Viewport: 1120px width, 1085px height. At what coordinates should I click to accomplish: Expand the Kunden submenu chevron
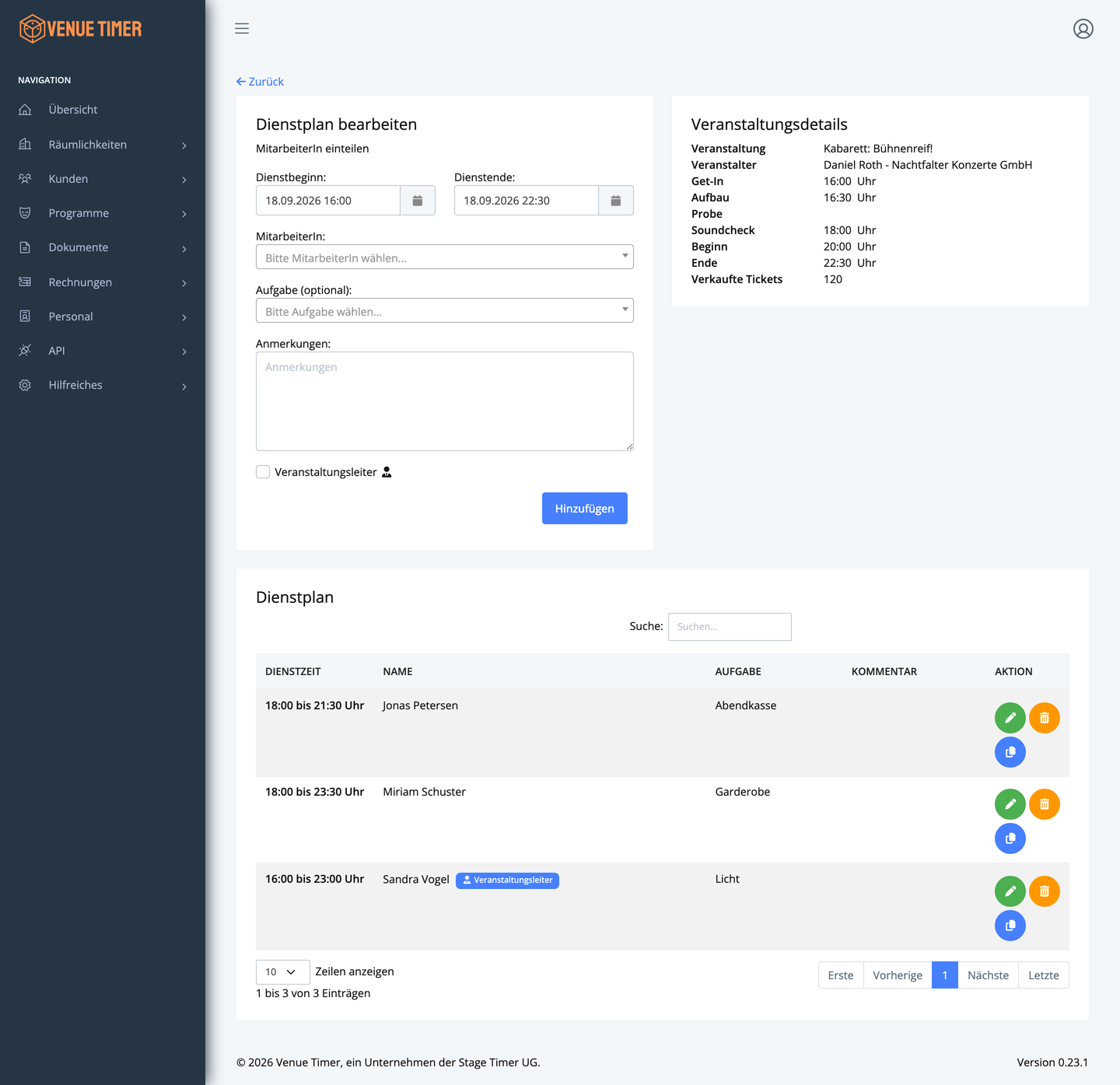tap(184, 180)
